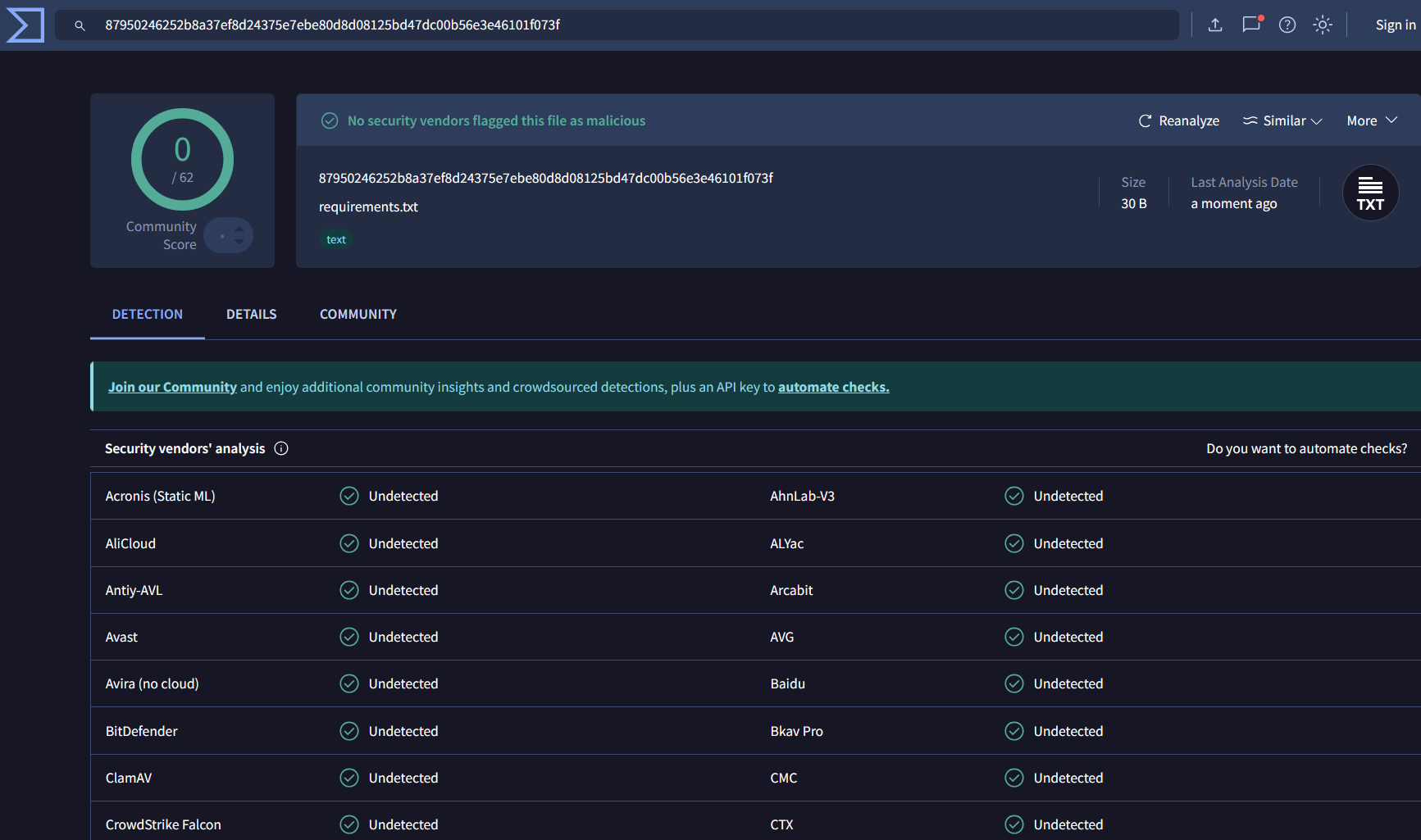Click the hash search input field
This screenshot has height=840, width=1421.
tap(617, 25)
